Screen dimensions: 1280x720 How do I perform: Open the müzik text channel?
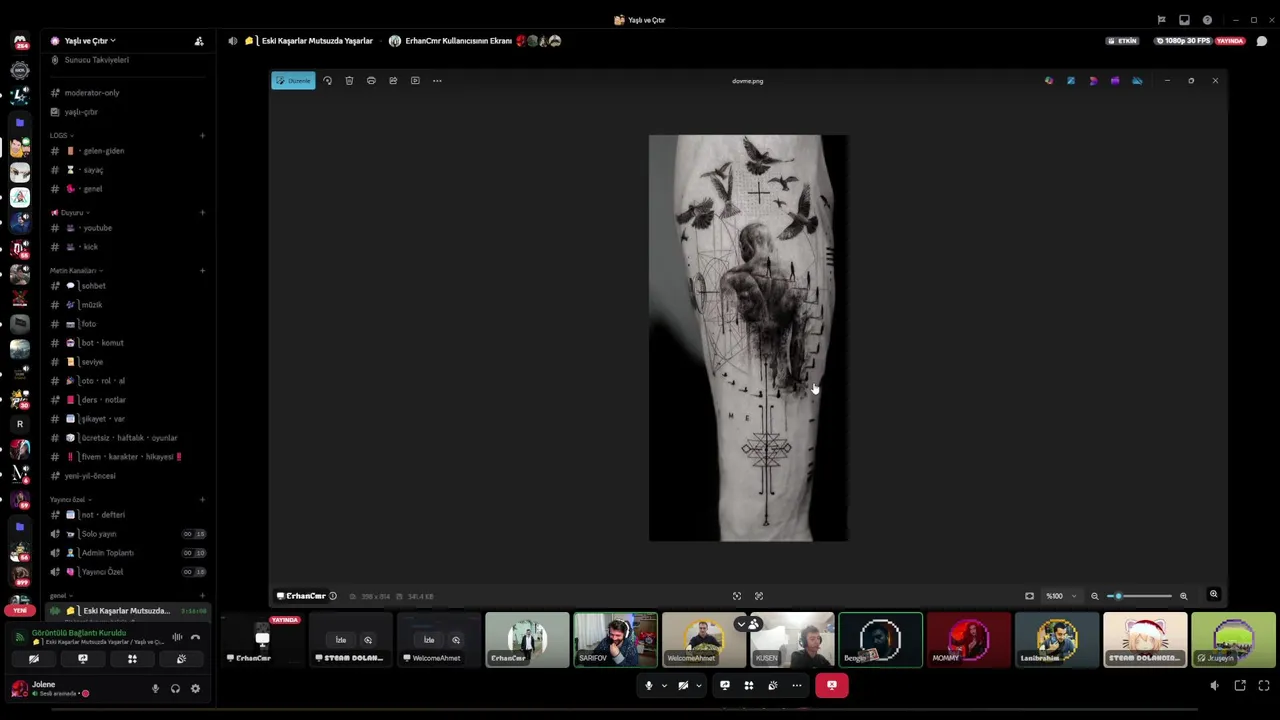pyautogui.click(x=129, y=305)
